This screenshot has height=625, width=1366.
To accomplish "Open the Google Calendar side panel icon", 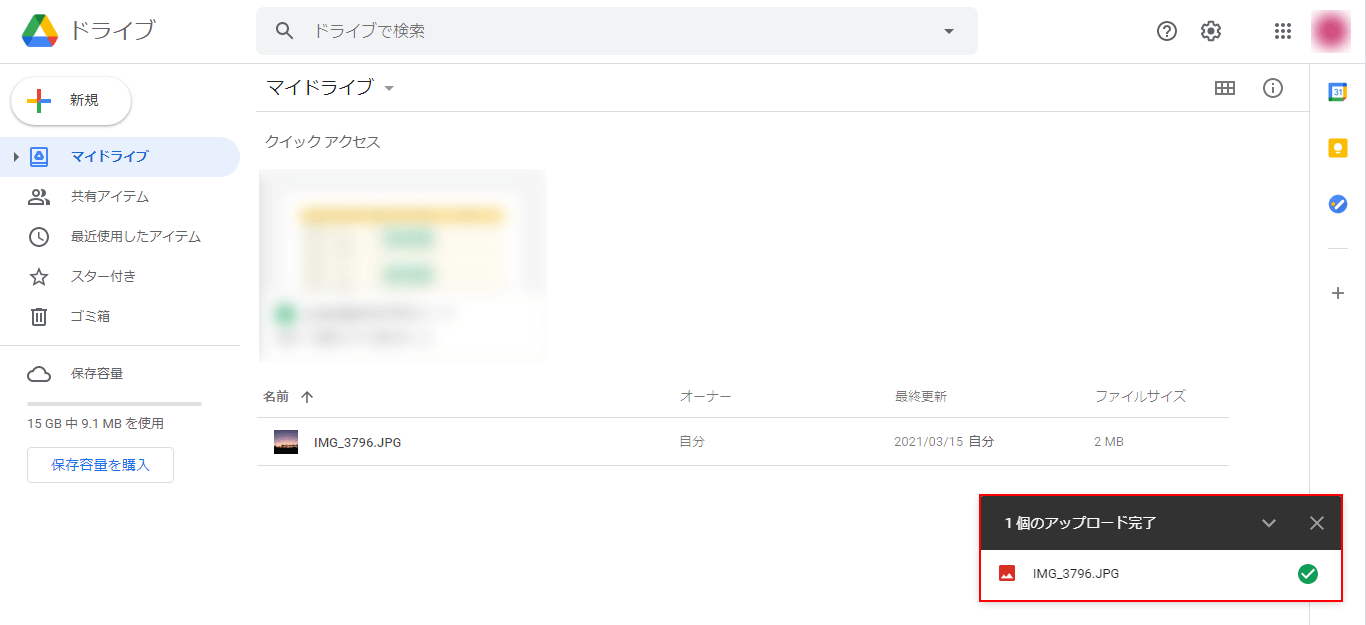I will (1338, 92).
